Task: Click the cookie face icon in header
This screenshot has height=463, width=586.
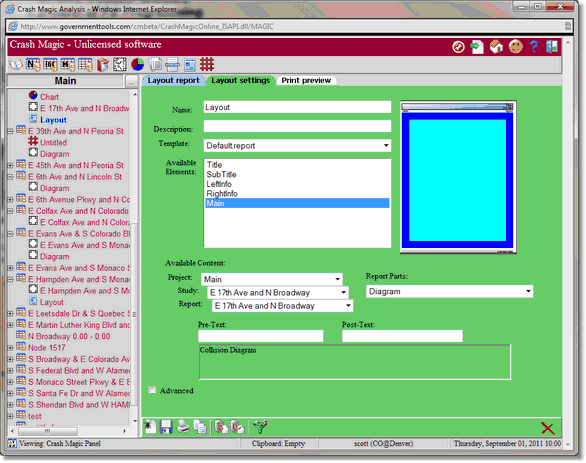Action: (516, 47)
